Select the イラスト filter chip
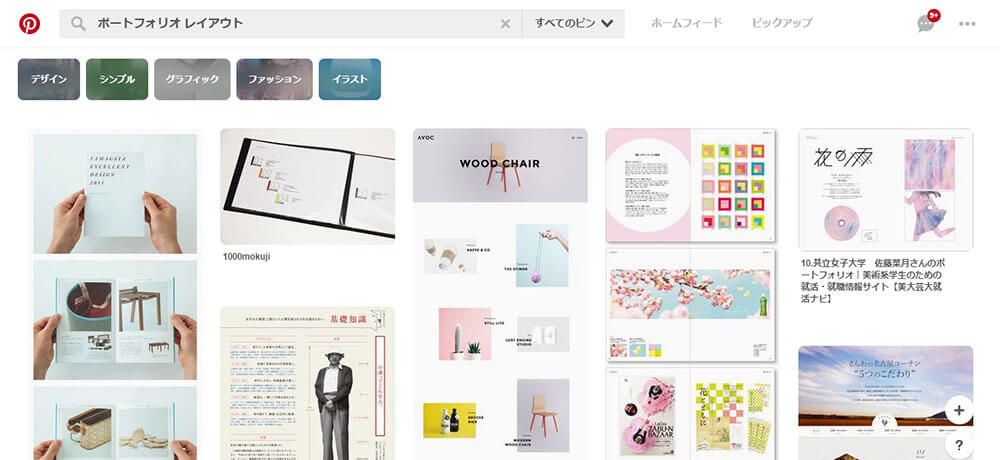The image size is (1000, 460). coord(349,79)
